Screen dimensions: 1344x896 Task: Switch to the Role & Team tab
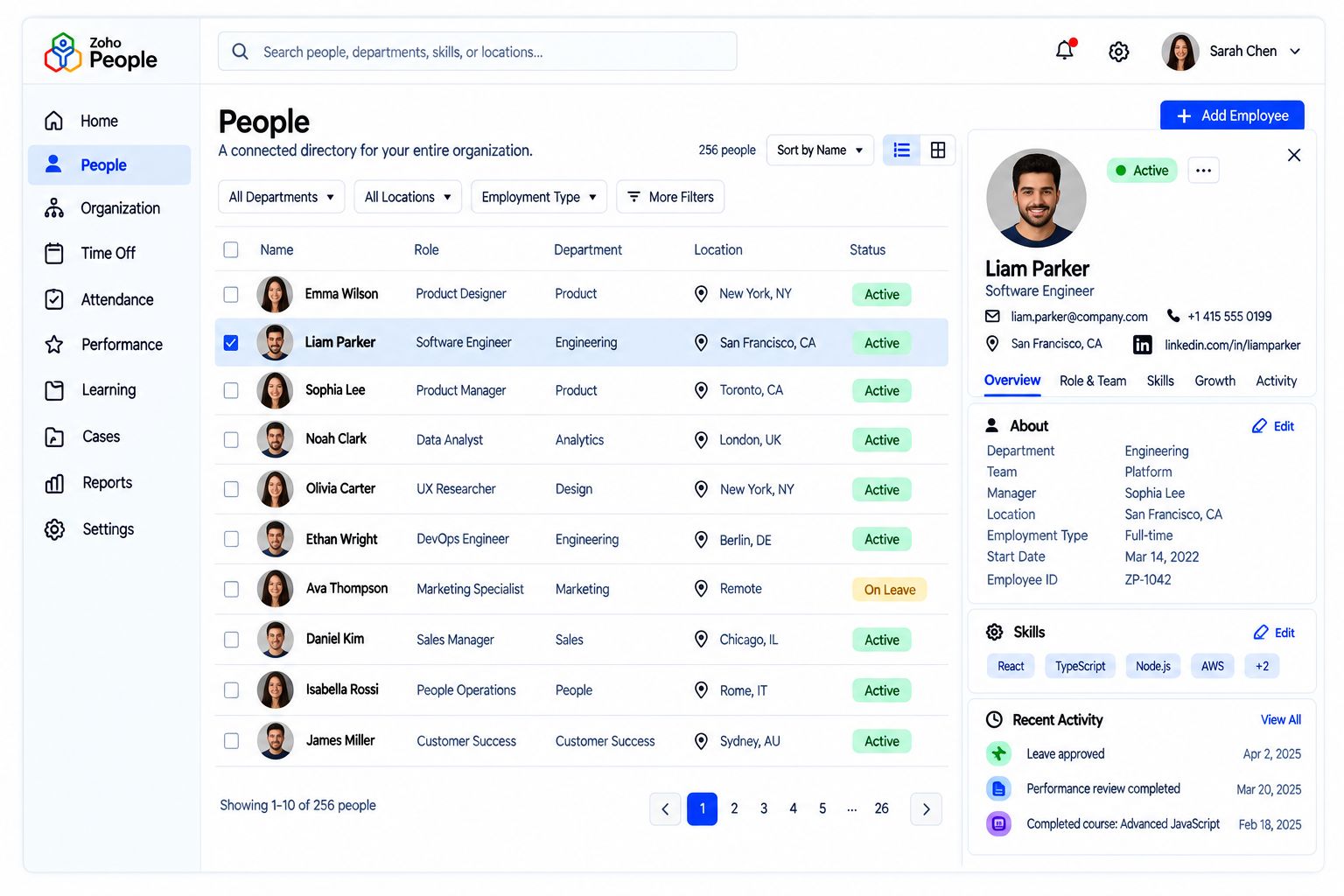(1093, 381)
